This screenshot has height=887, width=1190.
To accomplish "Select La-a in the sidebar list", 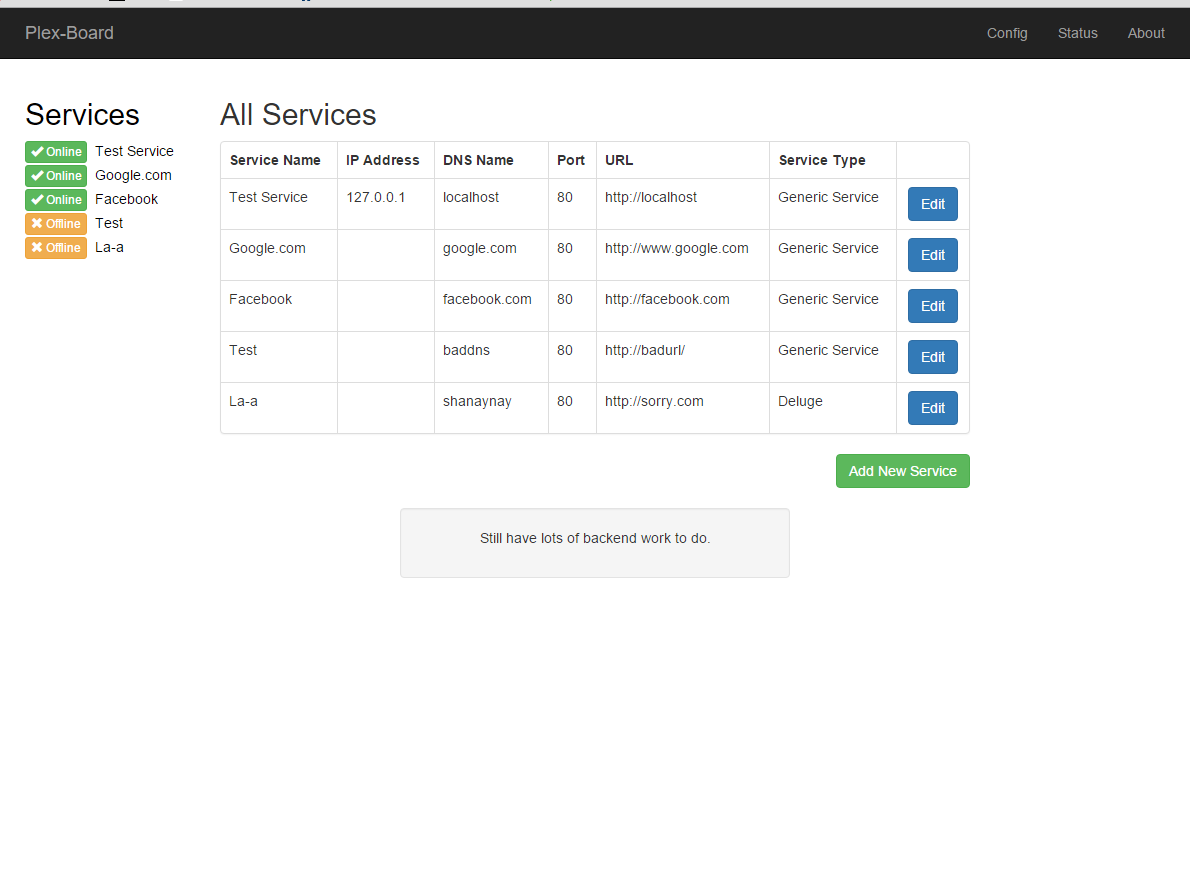I will 109,247.
